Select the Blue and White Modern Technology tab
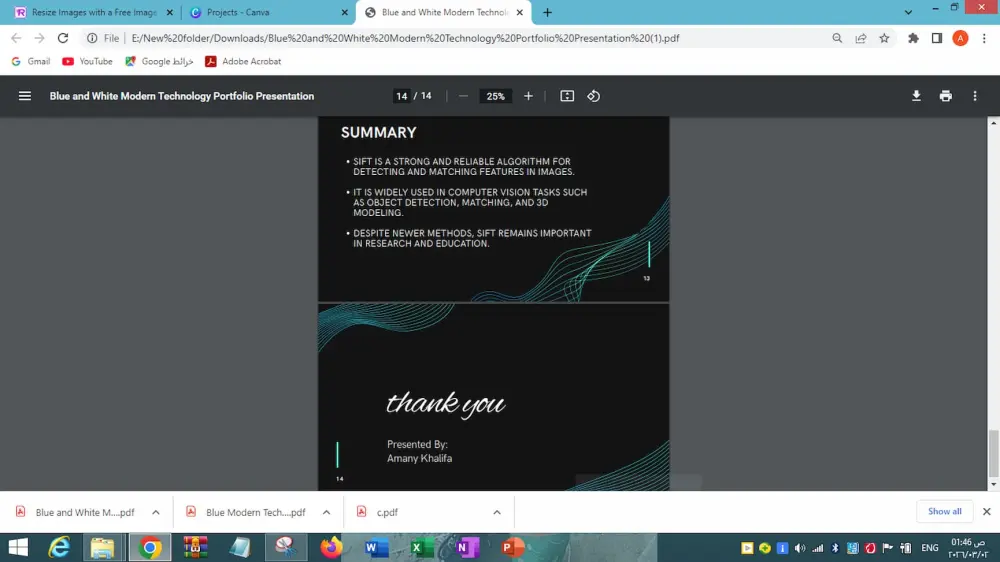 444,12
